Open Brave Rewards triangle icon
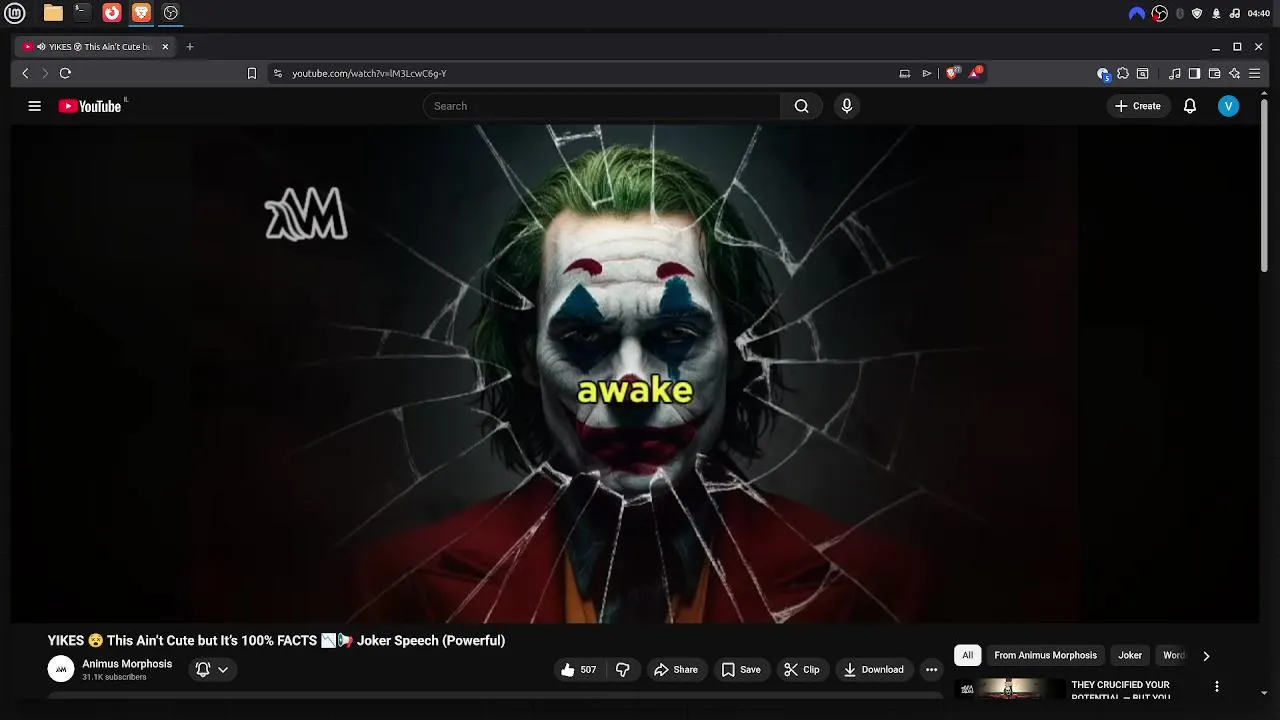Viewport: 1280px width, 720px height. click(976, 72)
